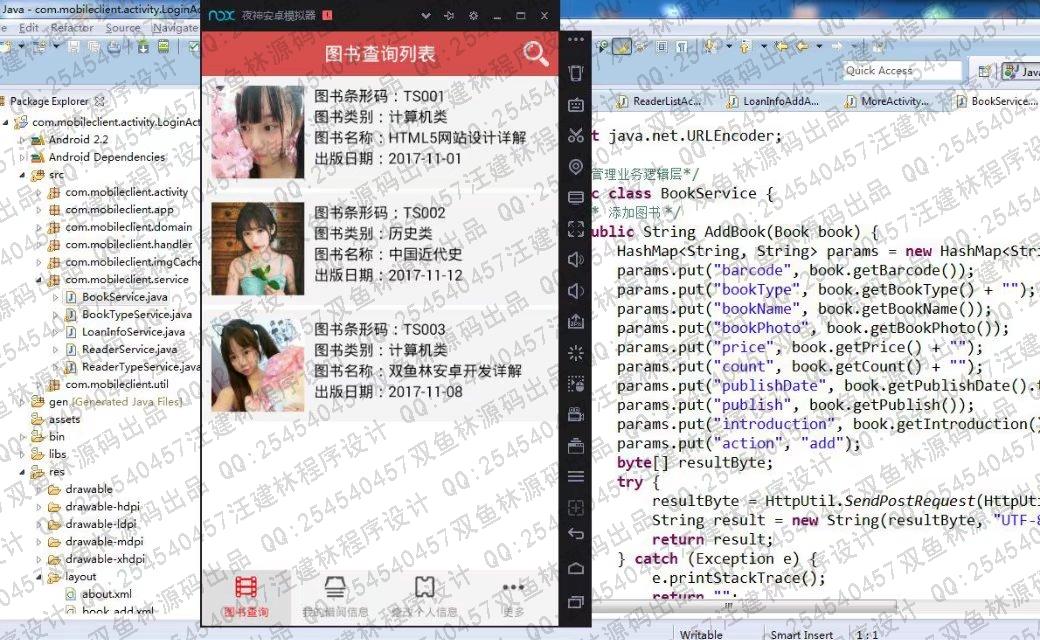Select about.xml in layout folder

tap(106, 594)
